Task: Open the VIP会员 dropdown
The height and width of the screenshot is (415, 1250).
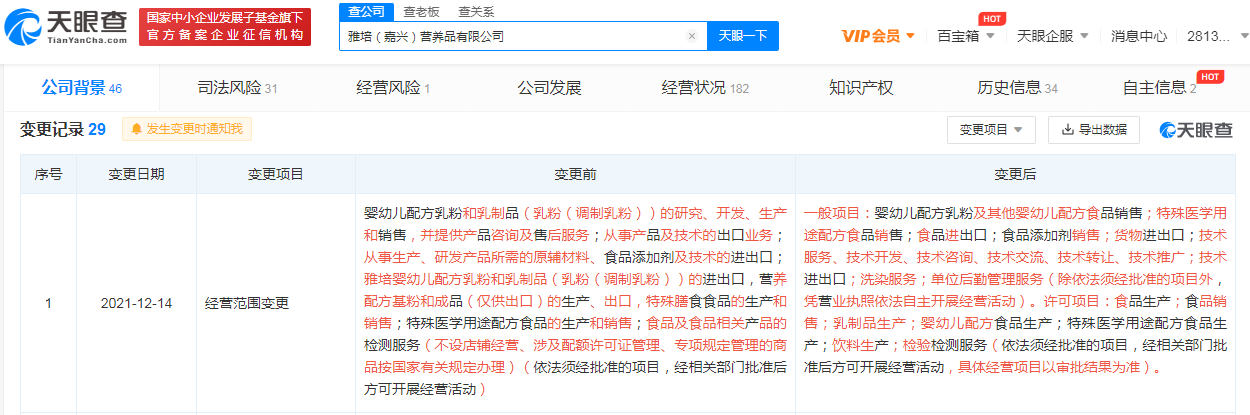Action: pos(879,36)
